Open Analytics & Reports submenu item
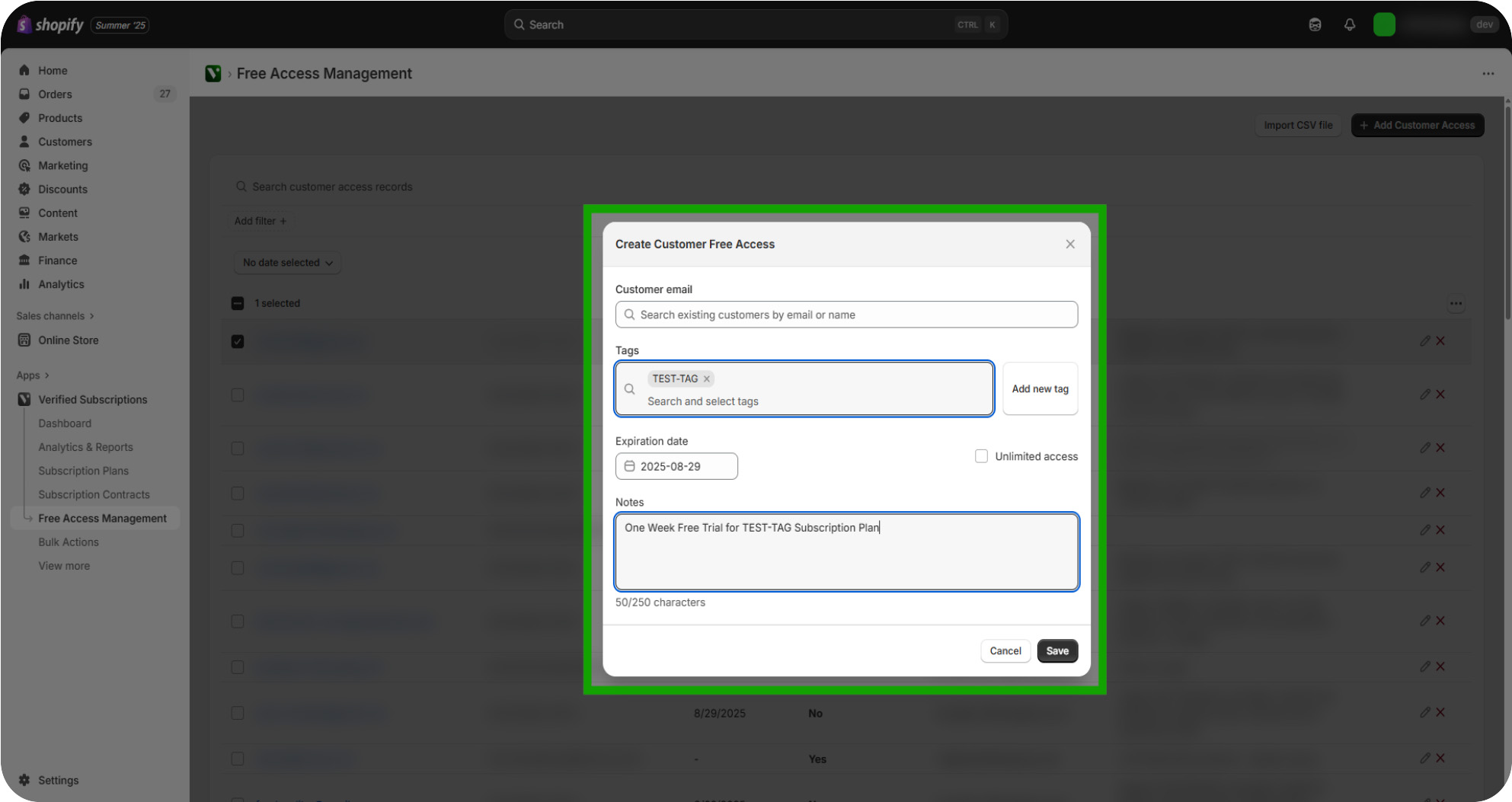This screenshot has height=802, width=1512. tap(85, 446)
